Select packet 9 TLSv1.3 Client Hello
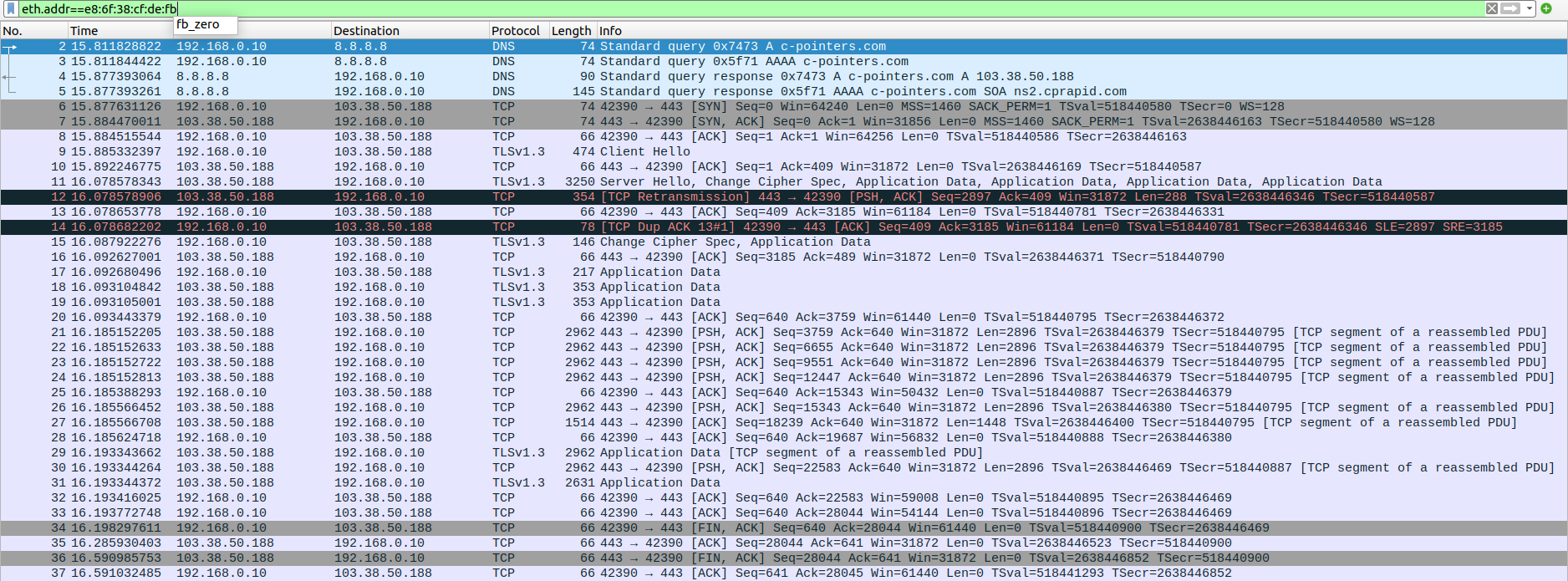 tap(644, 151)
